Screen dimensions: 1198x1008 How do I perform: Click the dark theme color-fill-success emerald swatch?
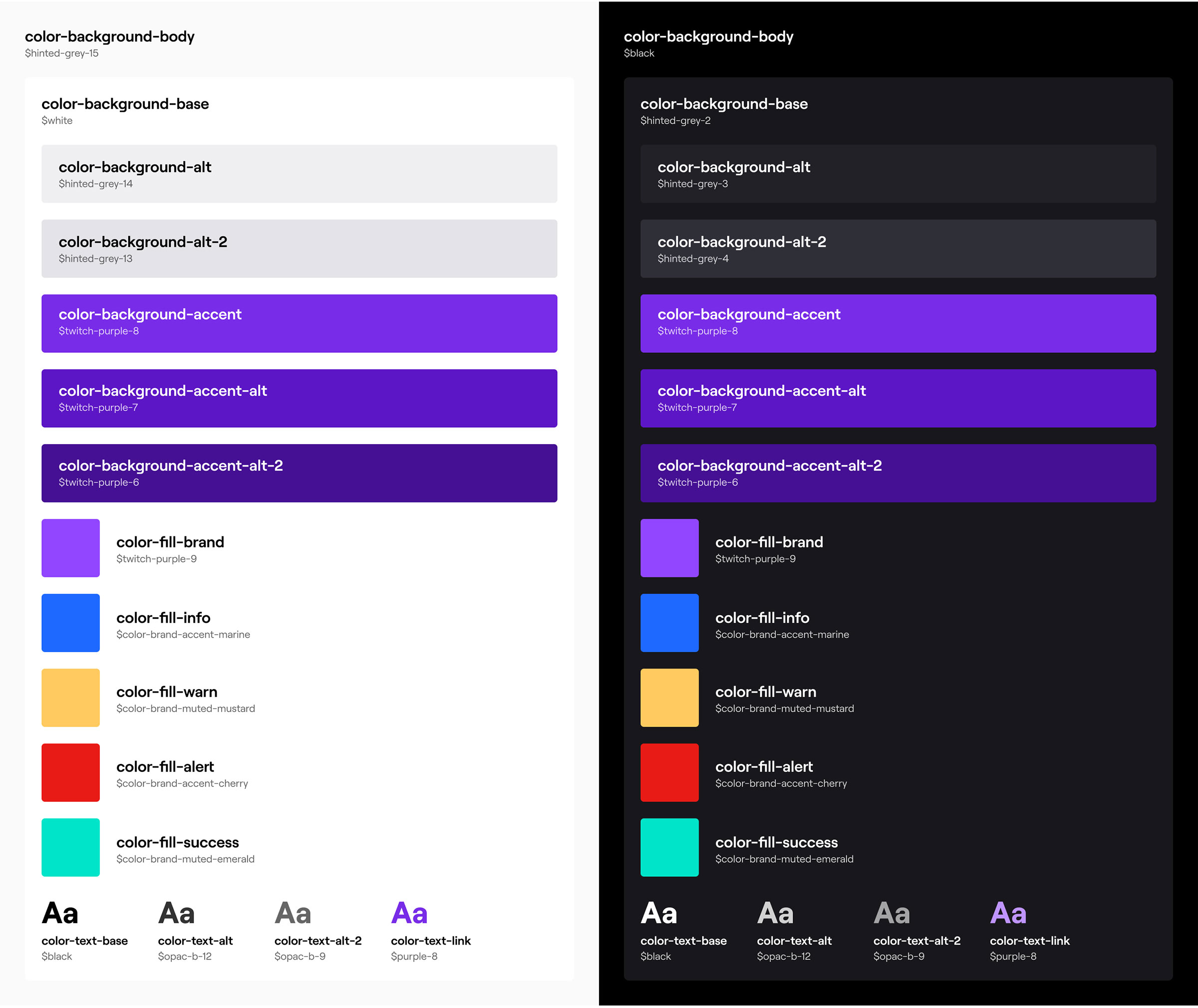point(669,847)
